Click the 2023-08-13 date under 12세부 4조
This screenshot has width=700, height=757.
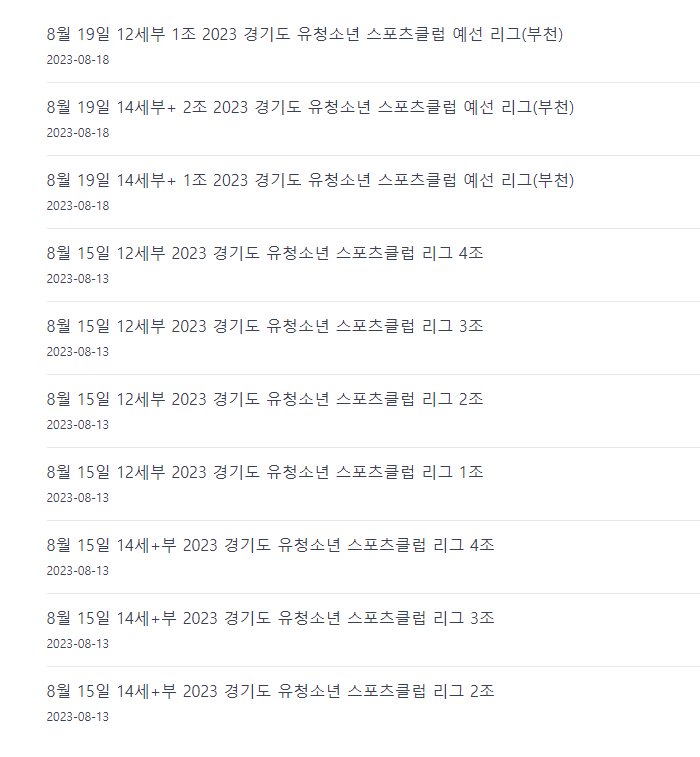[78, 279]
